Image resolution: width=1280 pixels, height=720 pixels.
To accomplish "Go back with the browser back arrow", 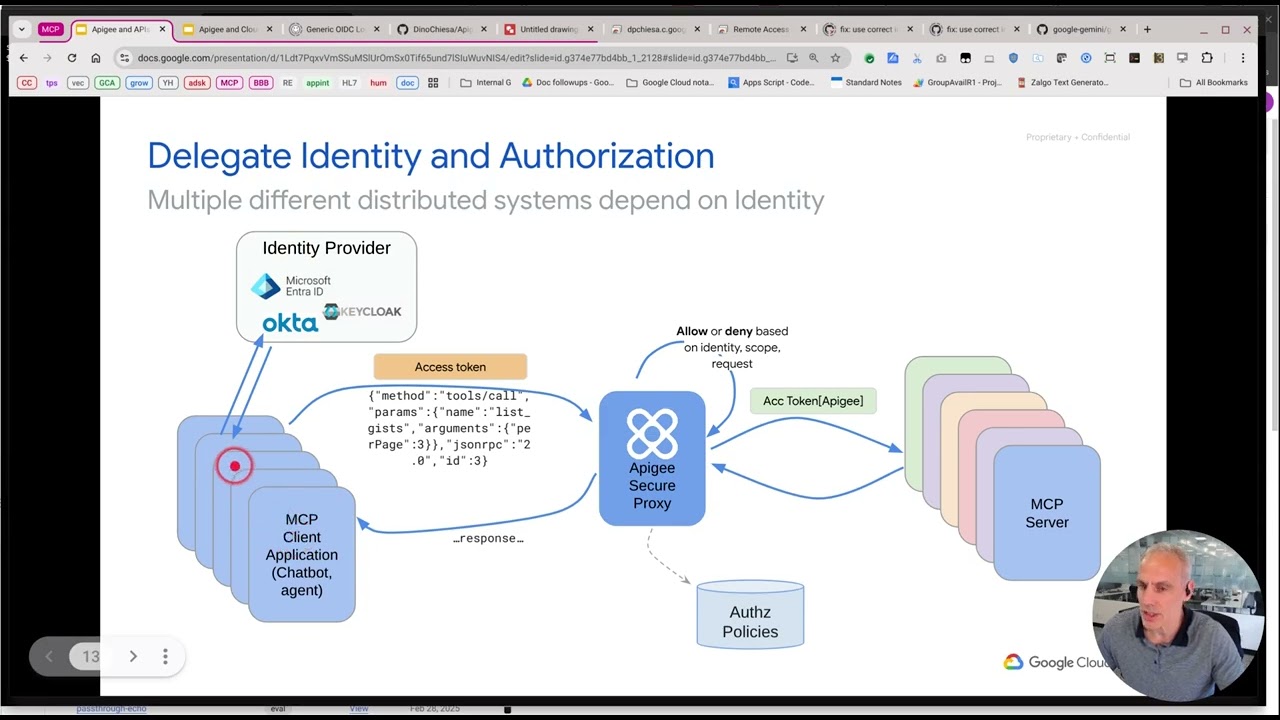I will tap(24, 58).
